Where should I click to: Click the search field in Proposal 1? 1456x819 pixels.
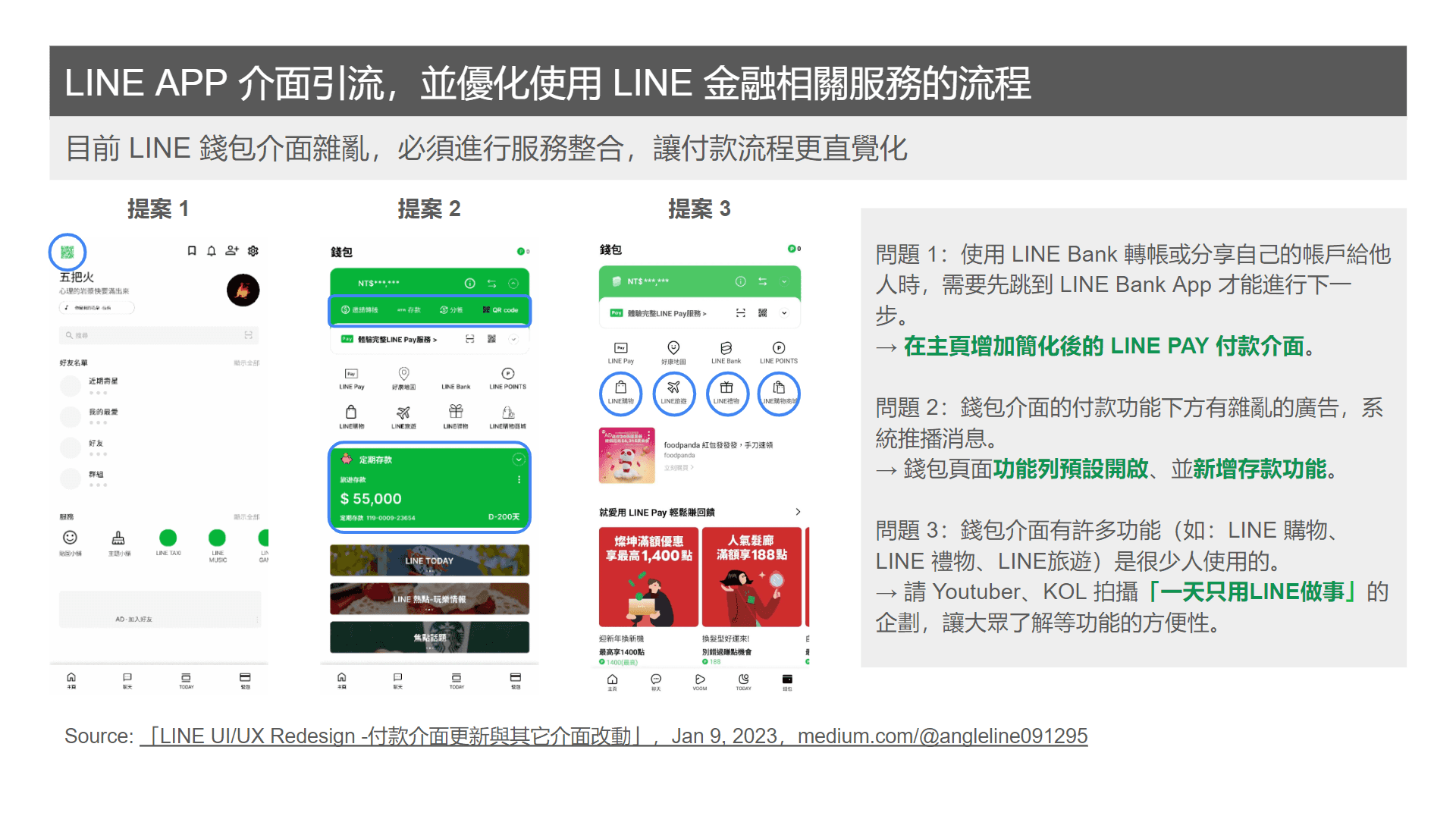click(159, 335)
